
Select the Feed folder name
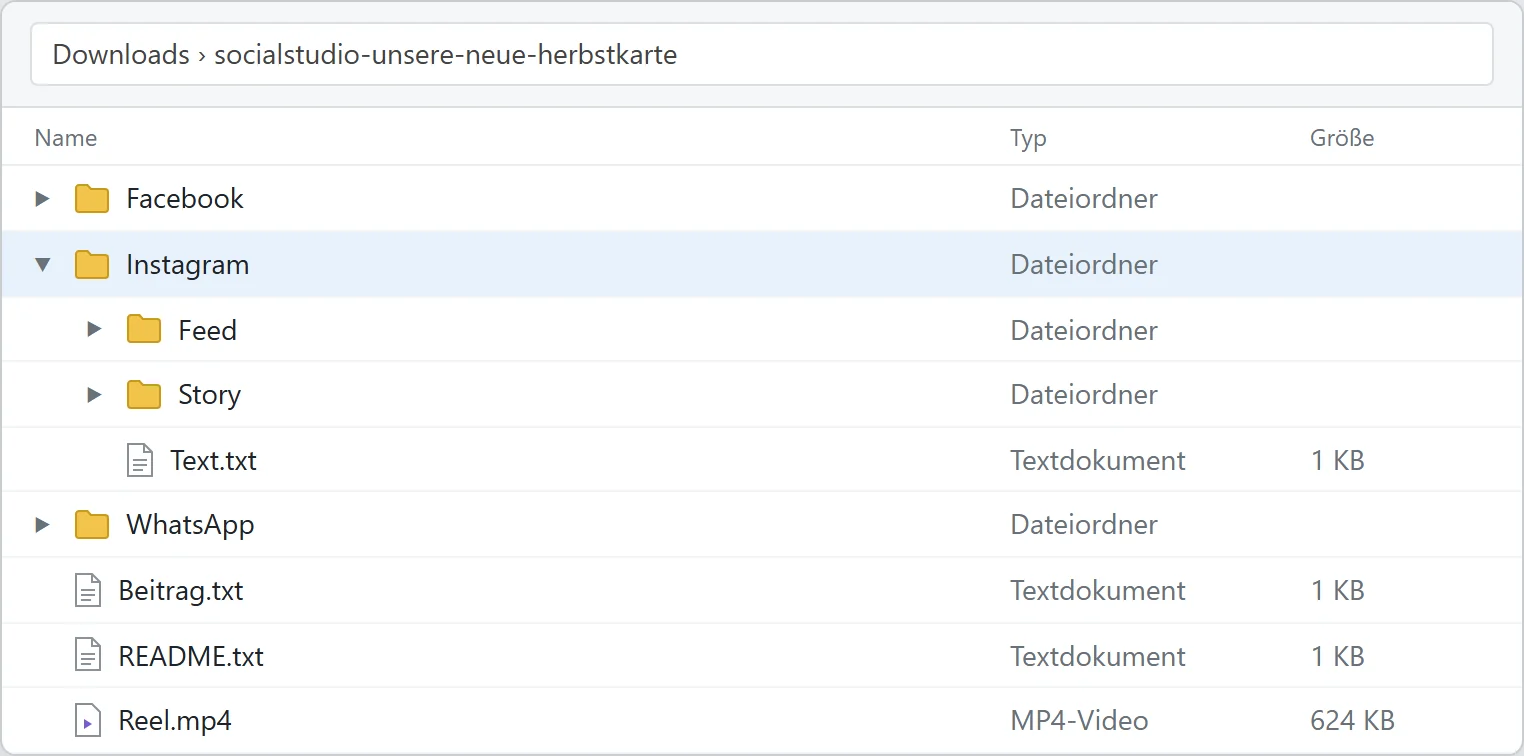(207, 330)
